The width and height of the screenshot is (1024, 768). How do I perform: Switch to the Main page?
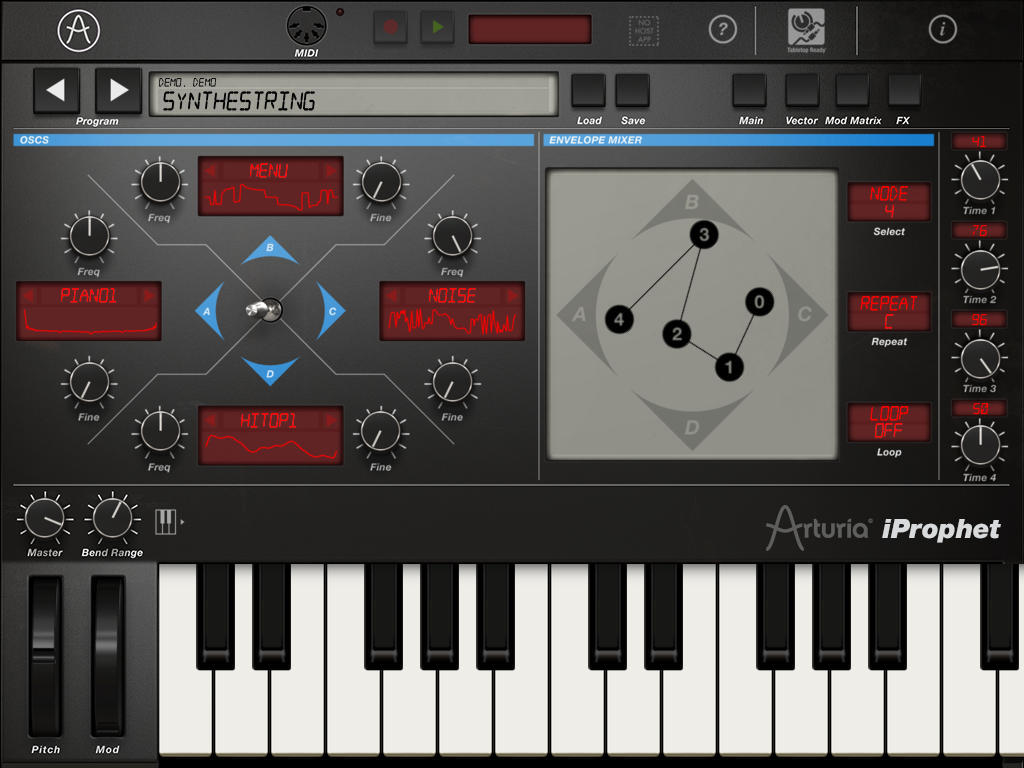pyautogui.click(x=750, y=90)
